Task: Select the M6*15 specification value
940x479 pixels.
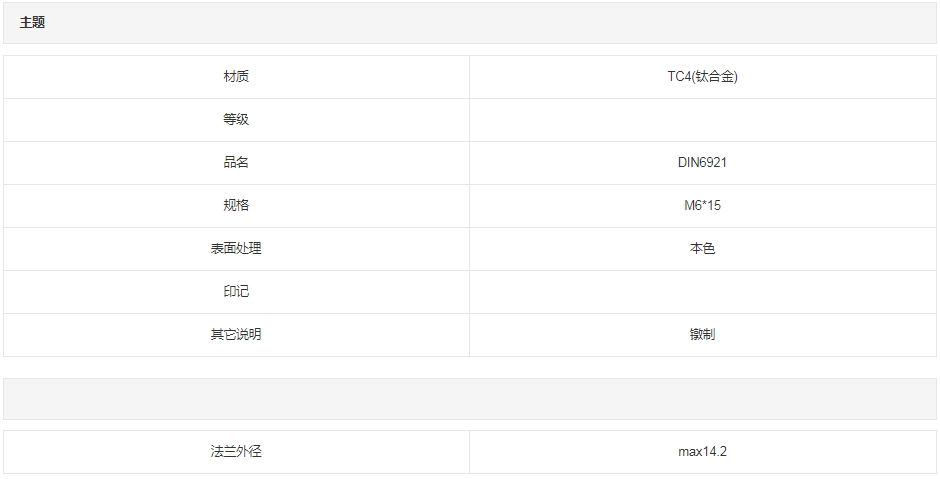Action: click(702, 206)
